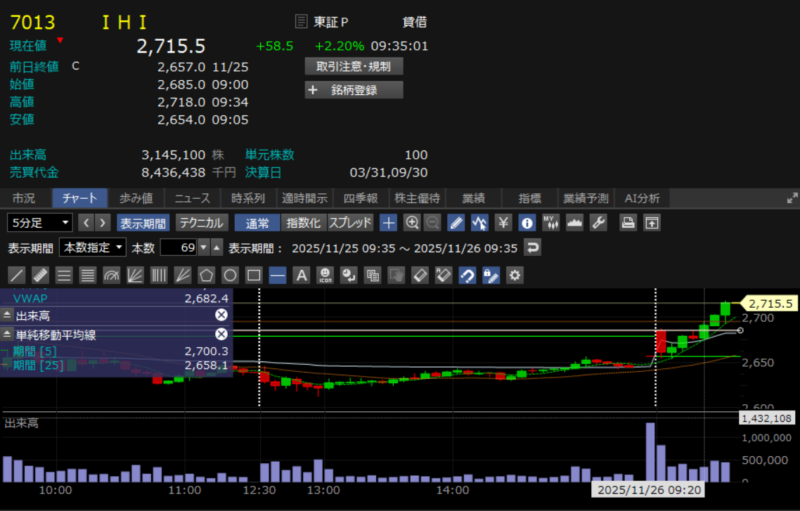Toggle the info display icon

(526, 222)
